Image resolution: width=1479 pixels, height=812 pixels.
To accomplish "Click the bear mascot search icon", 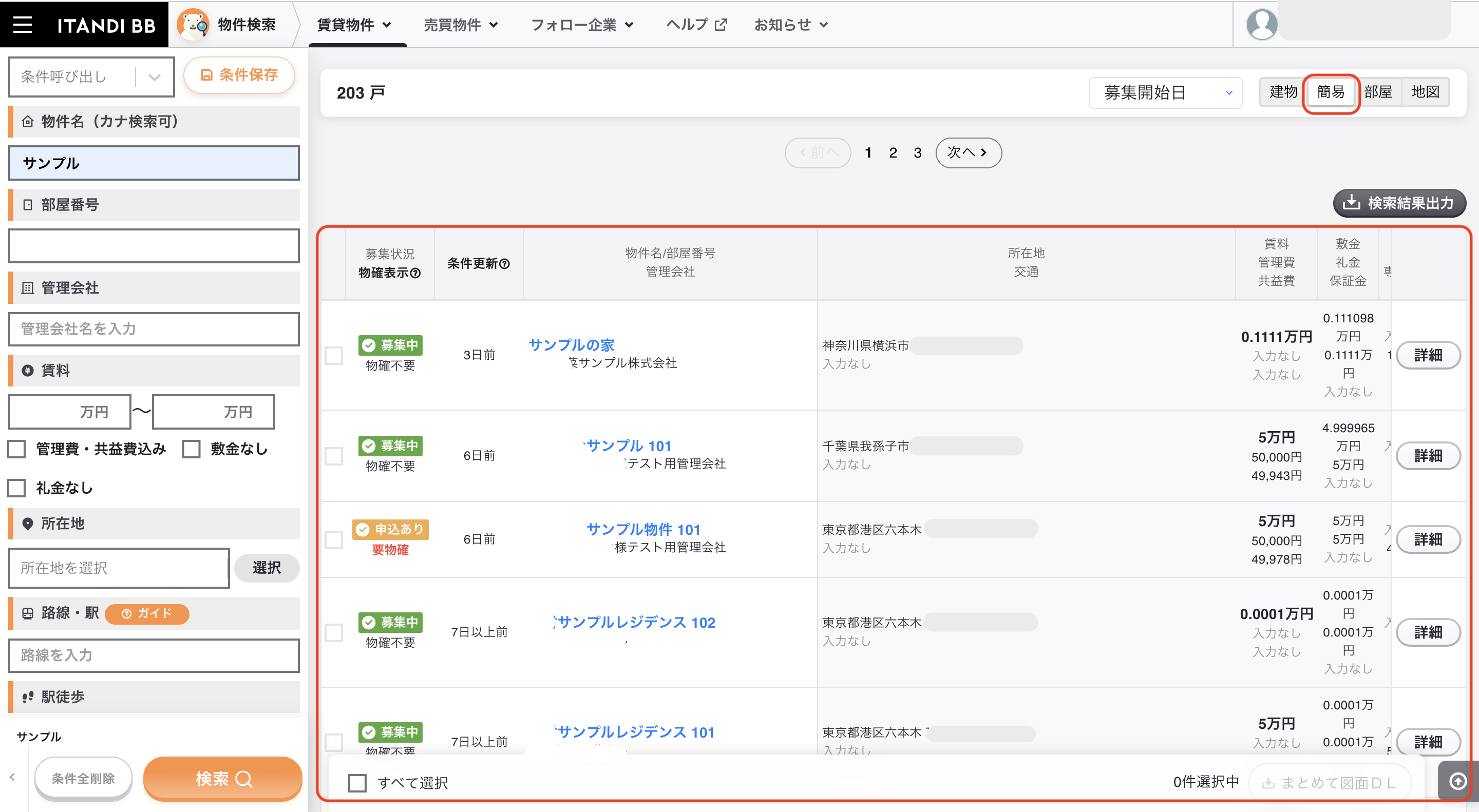I will 193,25.
